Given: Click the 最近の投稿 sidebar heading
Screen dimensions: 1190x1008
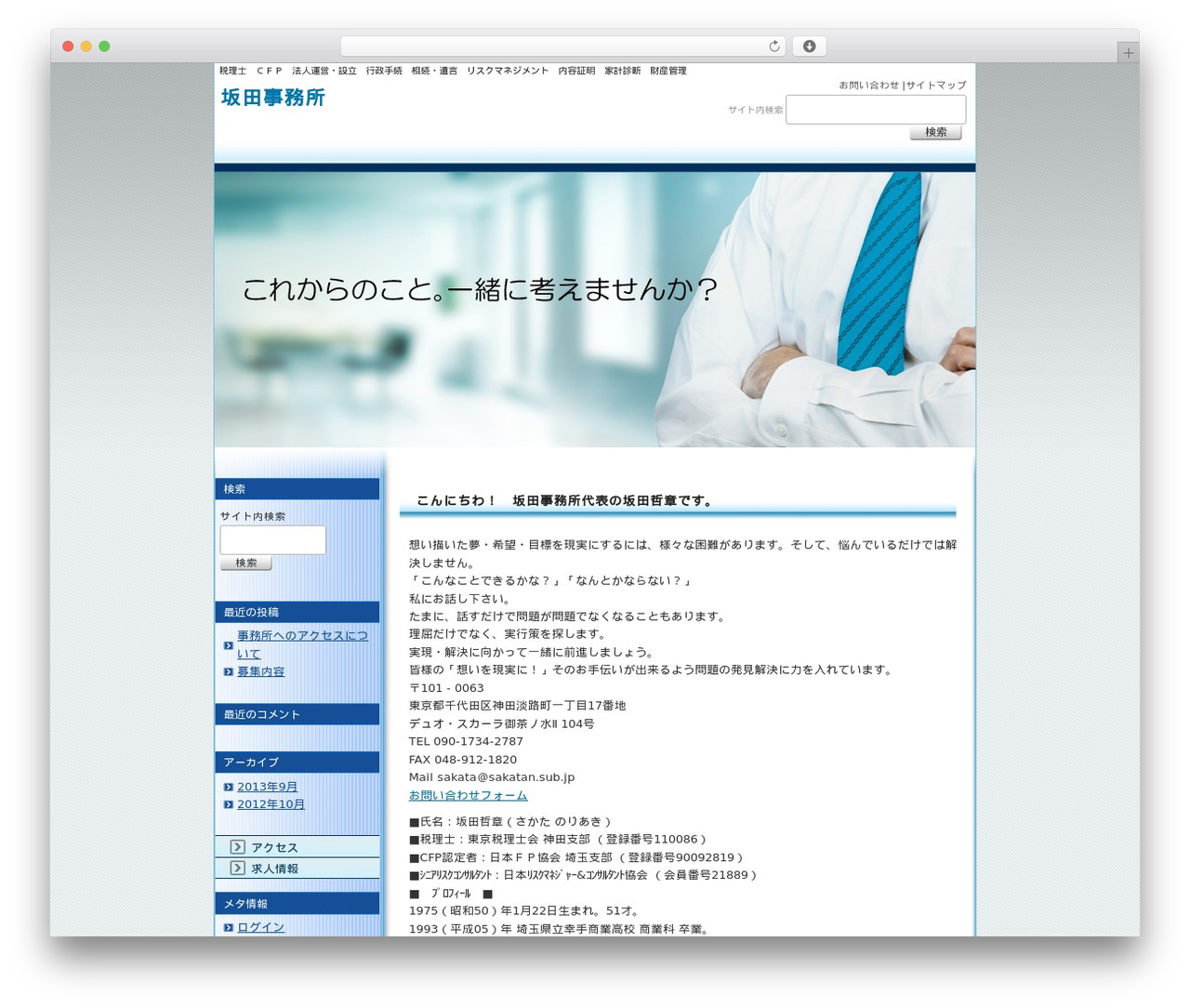Looking at the screenshot, I should (297, 612).
